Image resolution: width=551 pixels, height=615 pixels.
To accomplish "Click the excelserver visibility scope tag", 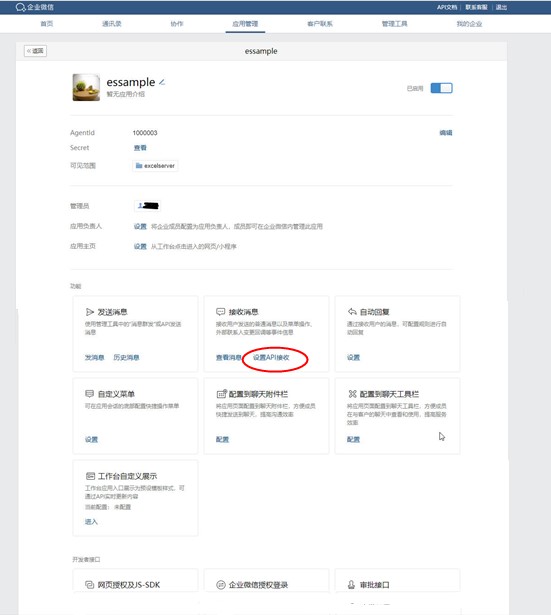I will tap(155, 166).
